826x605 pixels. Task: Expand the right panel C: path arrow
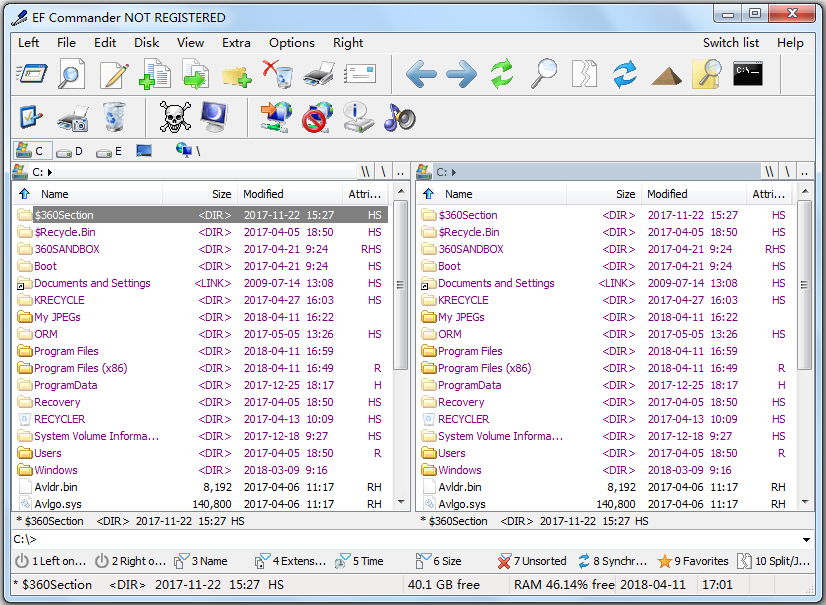[454, 172]
